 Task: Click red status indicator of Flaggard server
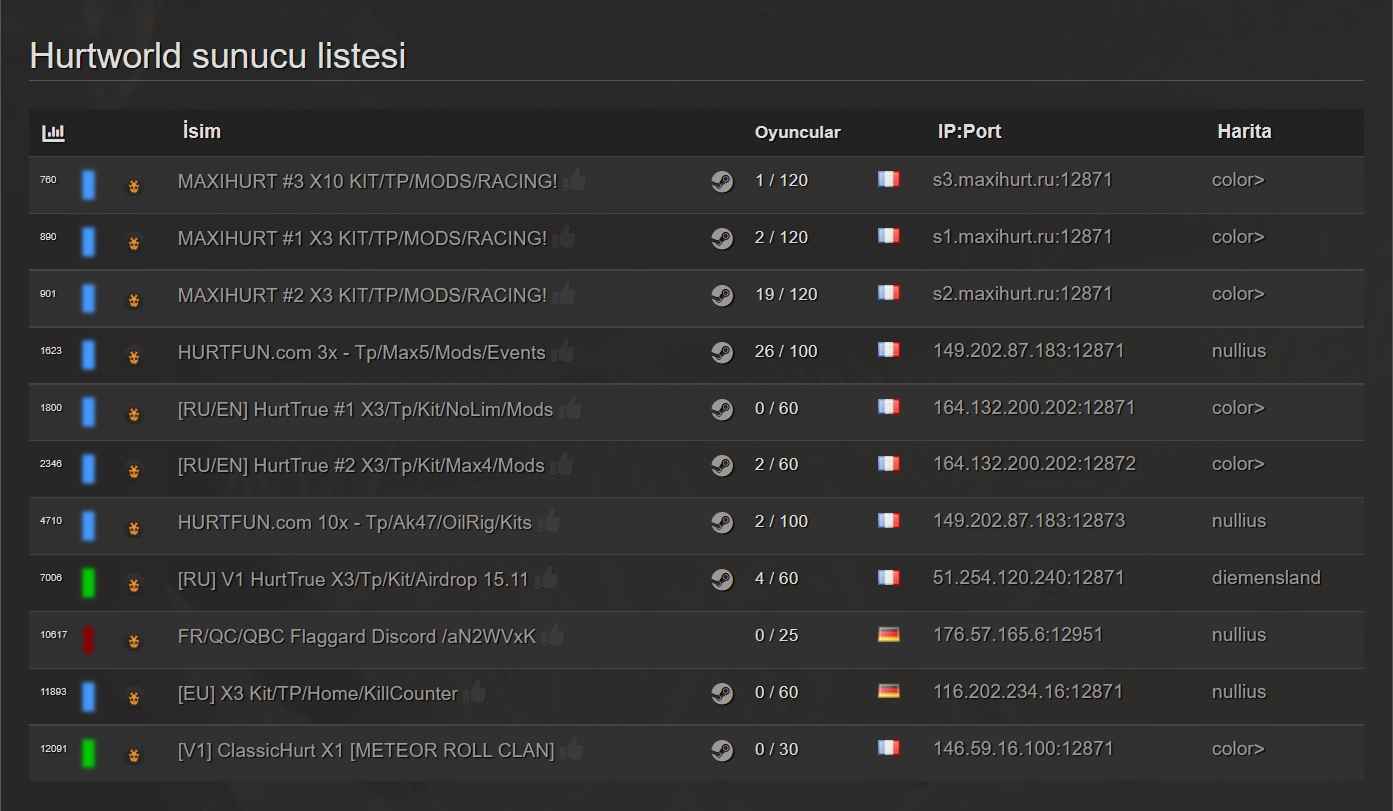(x=88, y=639)
